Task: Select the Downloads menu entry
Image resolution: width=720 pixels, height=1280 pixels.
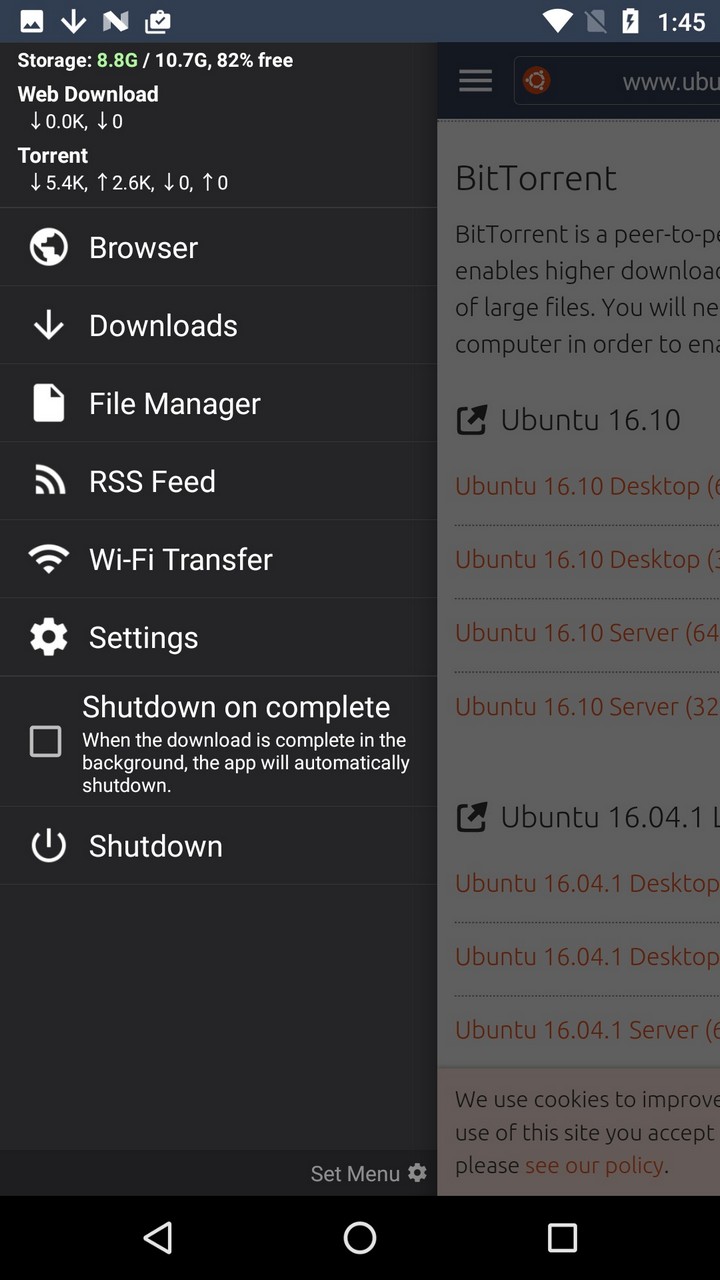Action: [163, 325]
